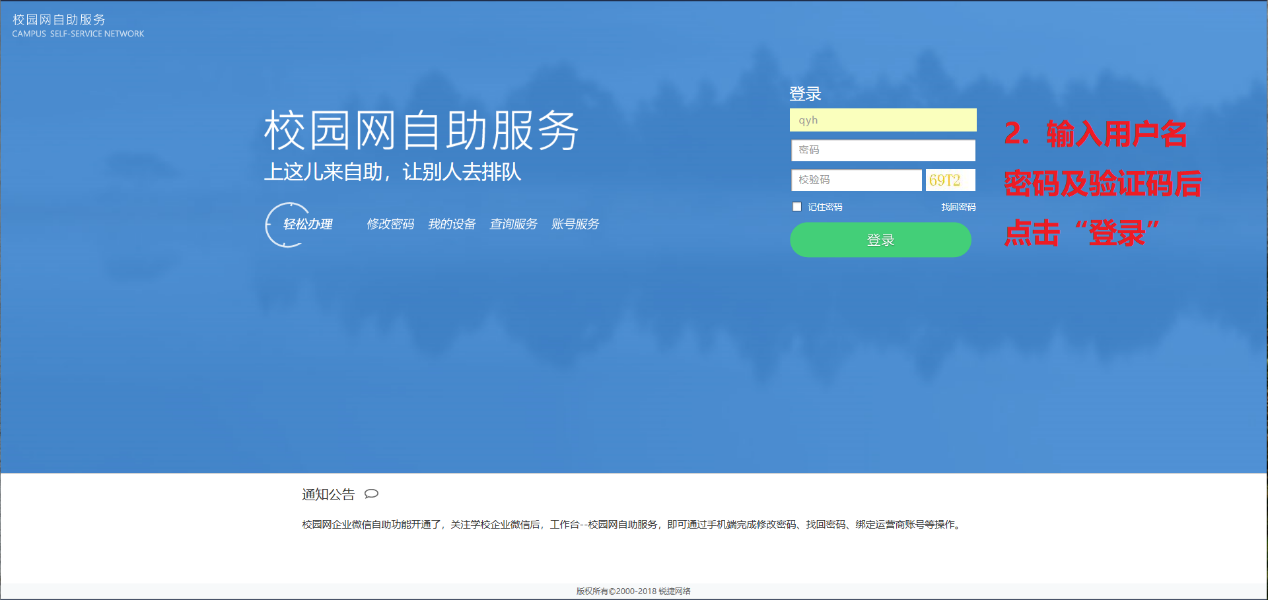Click into the 密码 password field

click(882, 150)
